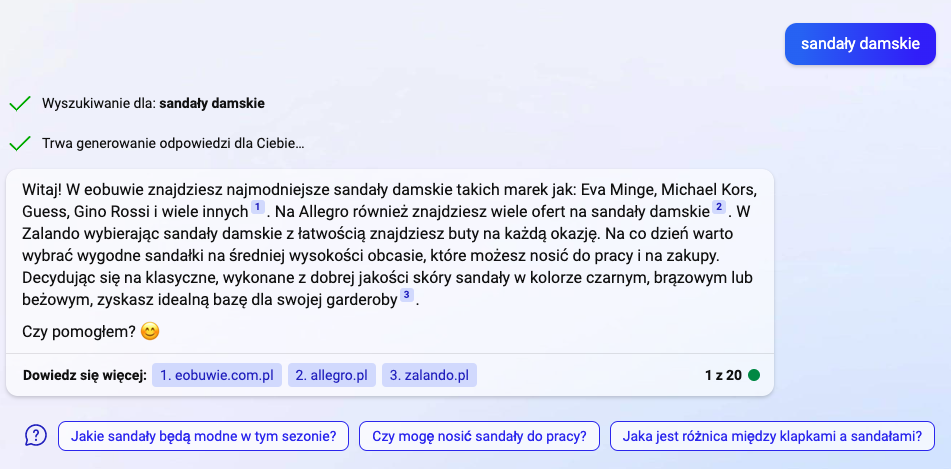Image resolution: width=951 pixels, height=469 pixels.
Task: Click the green checkmark beside Wyszukiwanie dla
Action: [x=19, y=103]
